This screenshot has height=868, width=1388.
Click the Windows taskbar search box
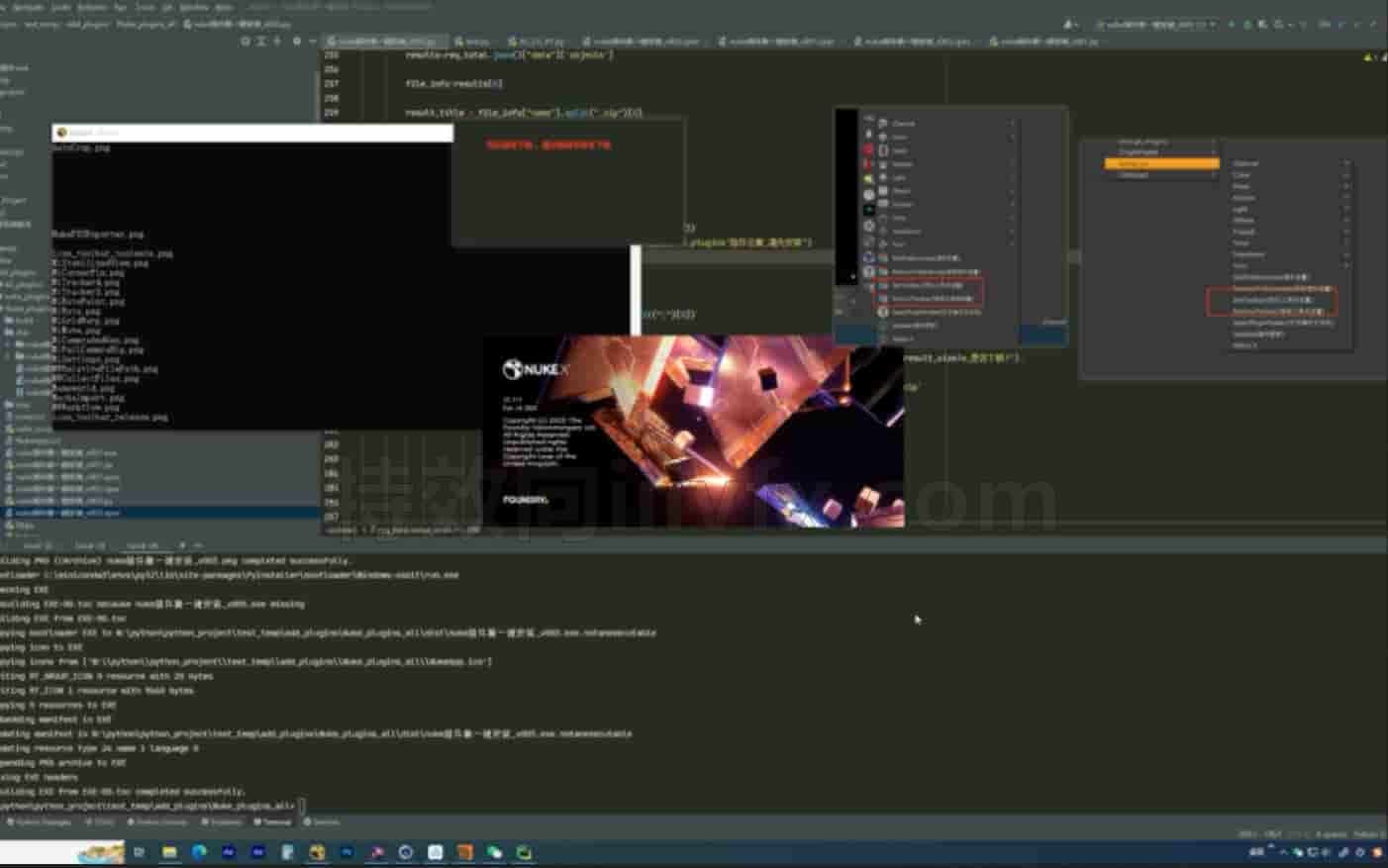[x=62, y=852]
